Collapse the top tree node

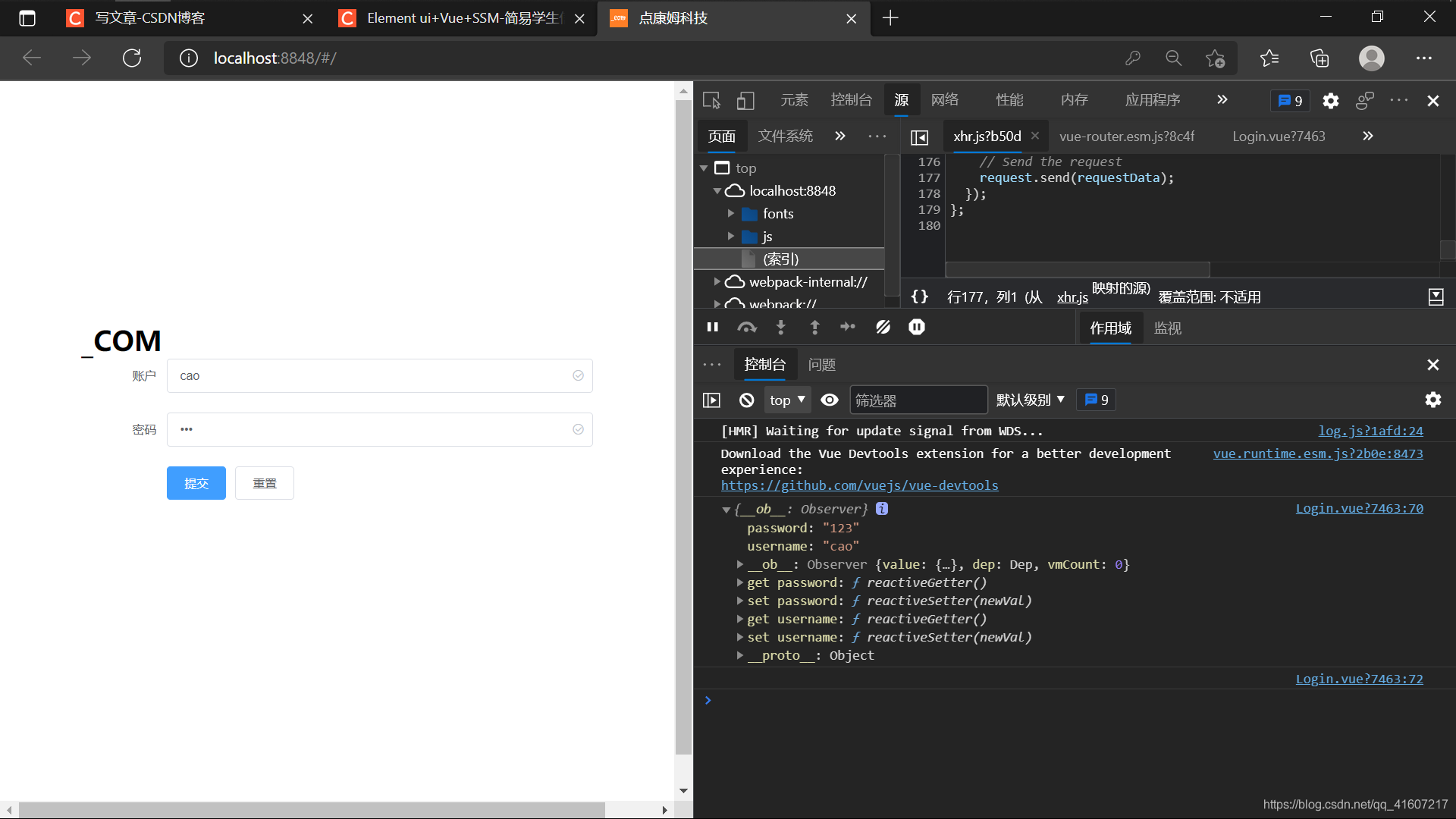(704, 168)
